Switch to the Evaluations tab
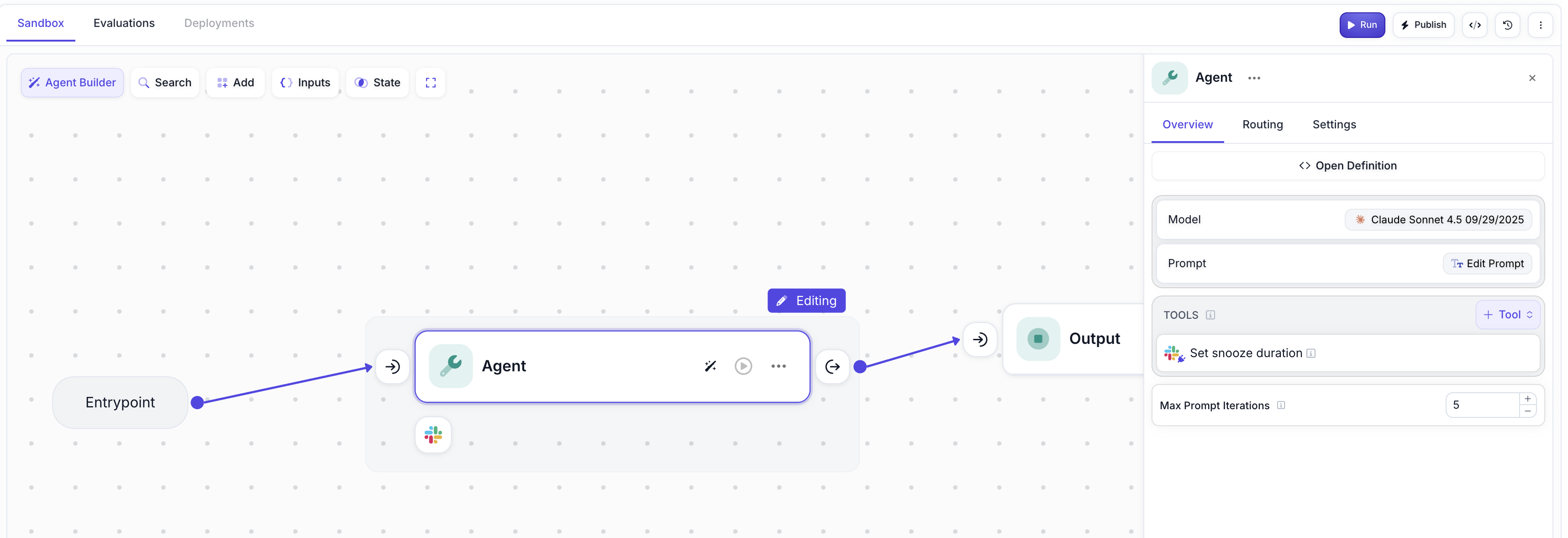 pyautogui.click(x=124, y=23)
